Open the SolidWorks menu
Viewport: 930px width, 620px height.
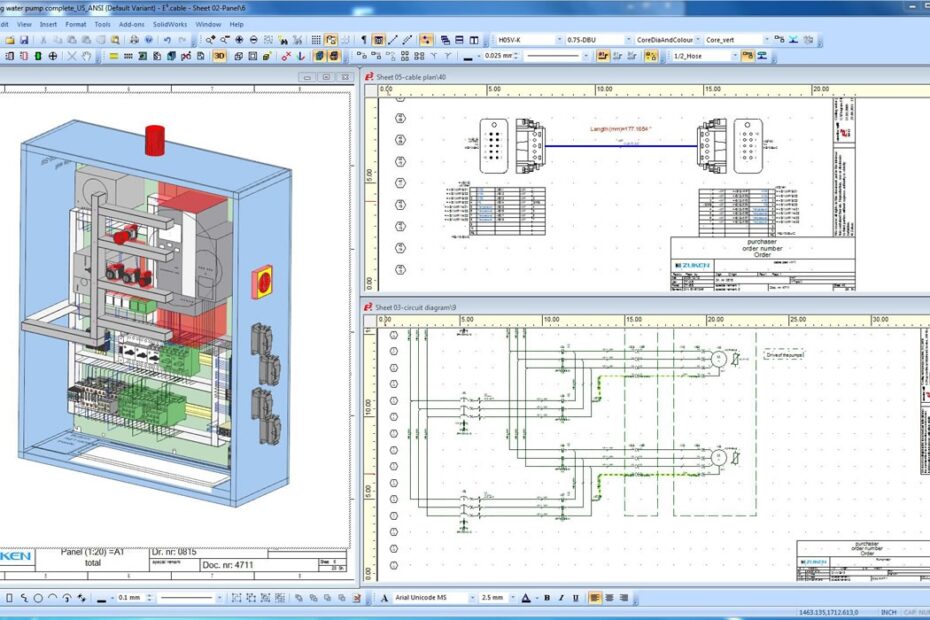point(171,22)
